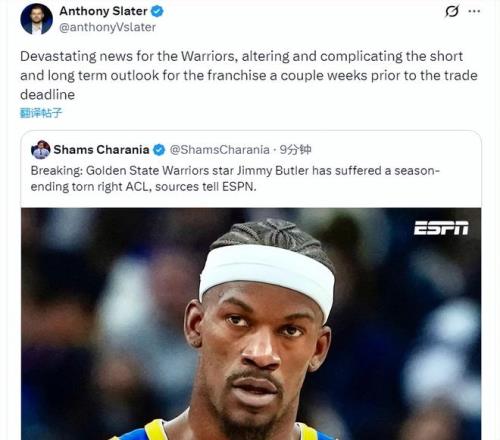Click 'sources tell ESPN' in quoted post
Image resolution: width=500 pixels, height=440 pixels.
click(206, 187)
